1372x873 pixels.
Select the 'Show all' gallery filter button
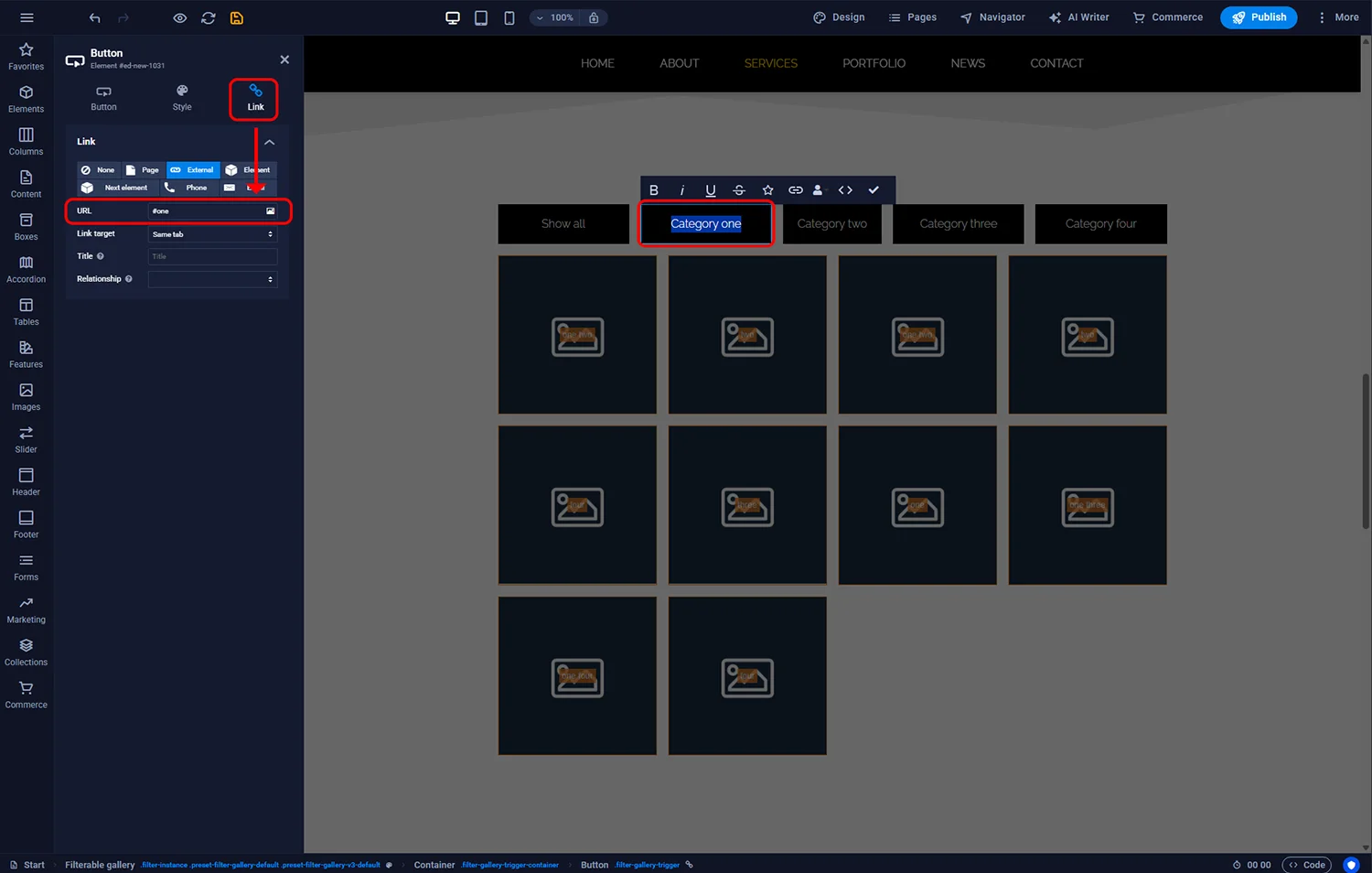[x=563, y=223]
